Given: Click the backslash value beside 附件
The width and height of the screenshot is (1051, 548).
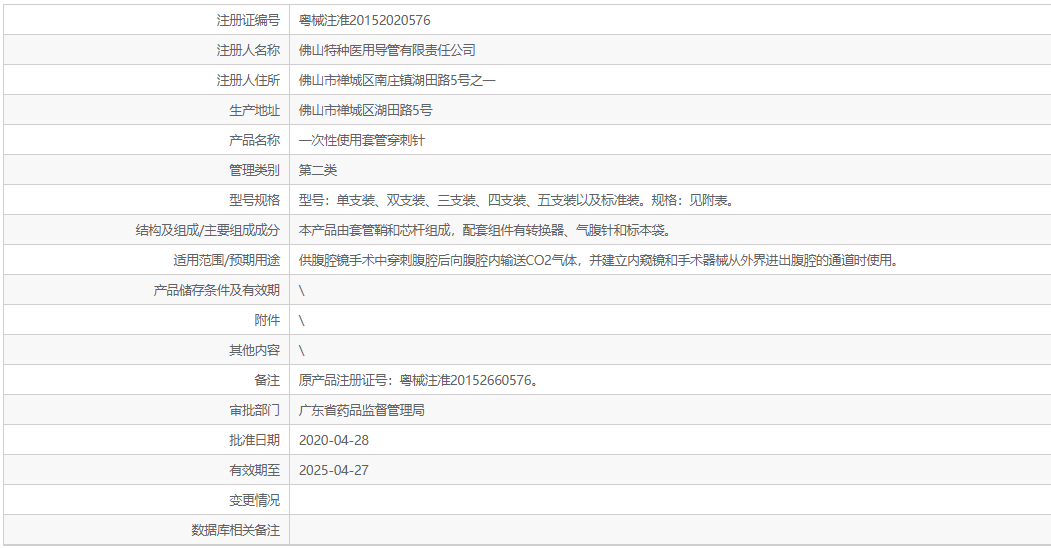Looking at the screenshot, I should tap(302, 320).
